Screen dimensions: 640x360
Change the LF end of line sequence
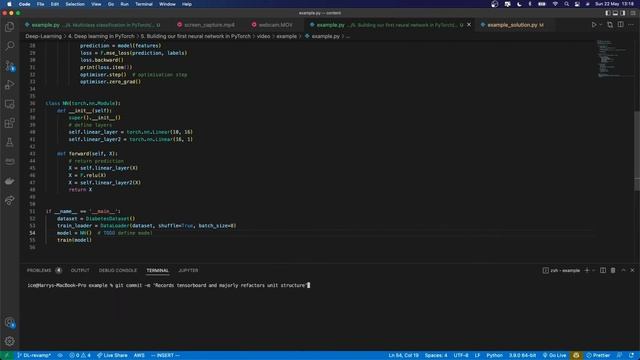pyautogui.click(x=477, y=356)
